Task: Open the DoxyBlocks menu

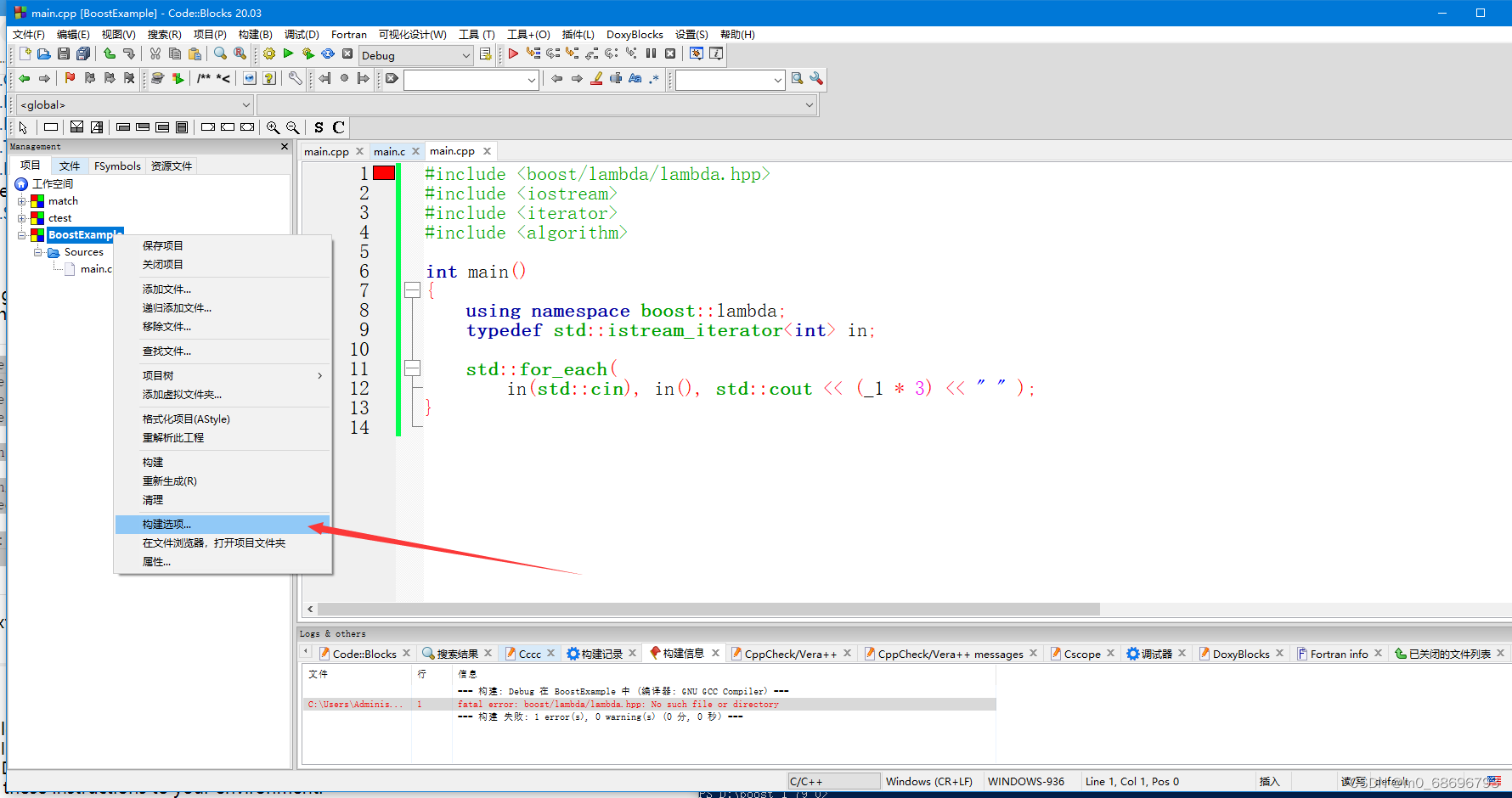Action: pos(635,34)
